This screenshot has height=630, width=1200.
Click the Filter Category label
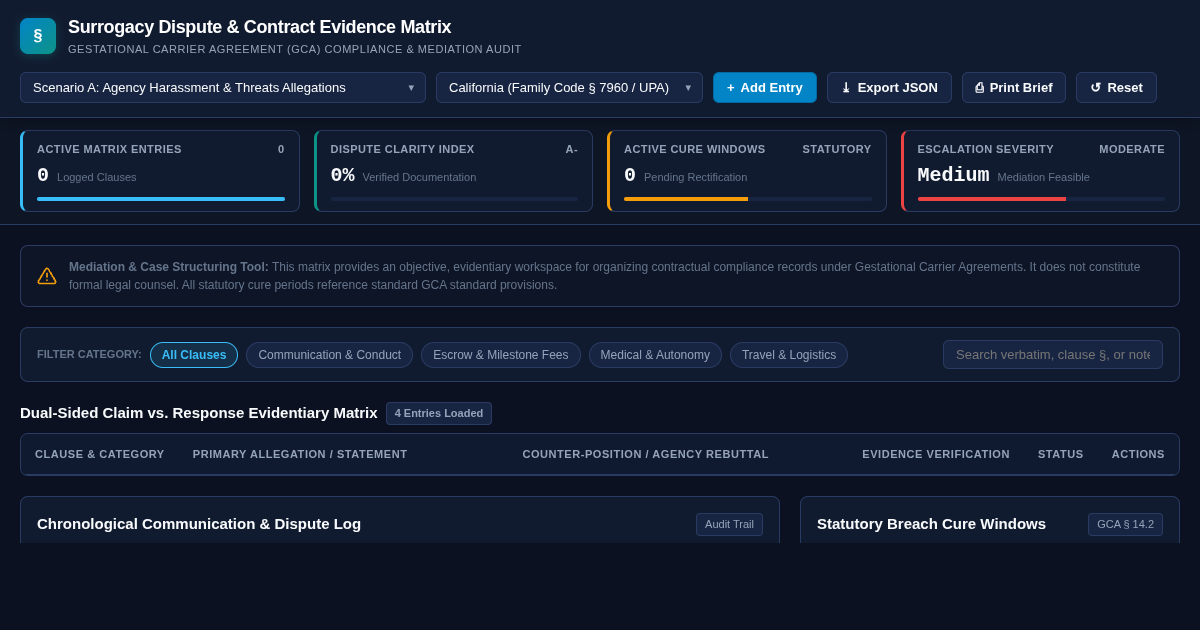click(x=89, y=354)
